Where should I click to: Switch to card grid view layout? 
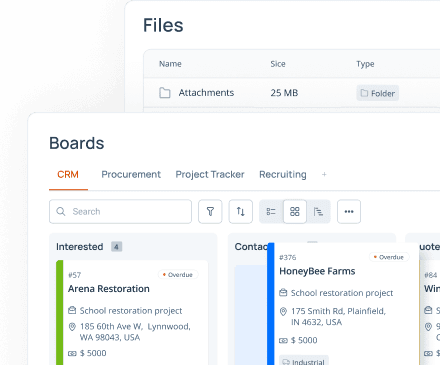295,211
